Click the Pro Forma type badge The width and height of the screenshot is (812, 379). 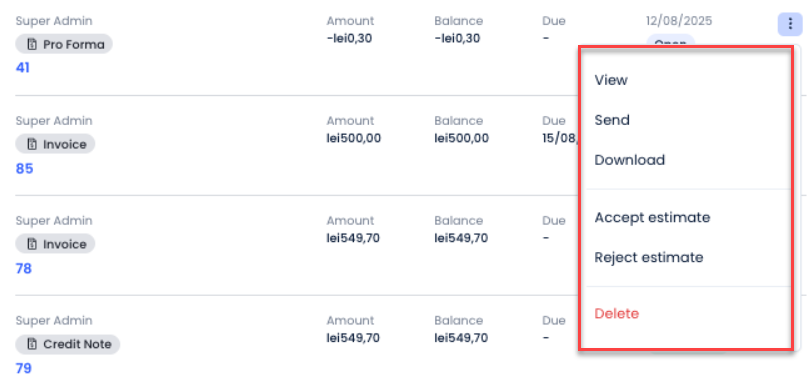pyautogui.click(x=64, y=45)
